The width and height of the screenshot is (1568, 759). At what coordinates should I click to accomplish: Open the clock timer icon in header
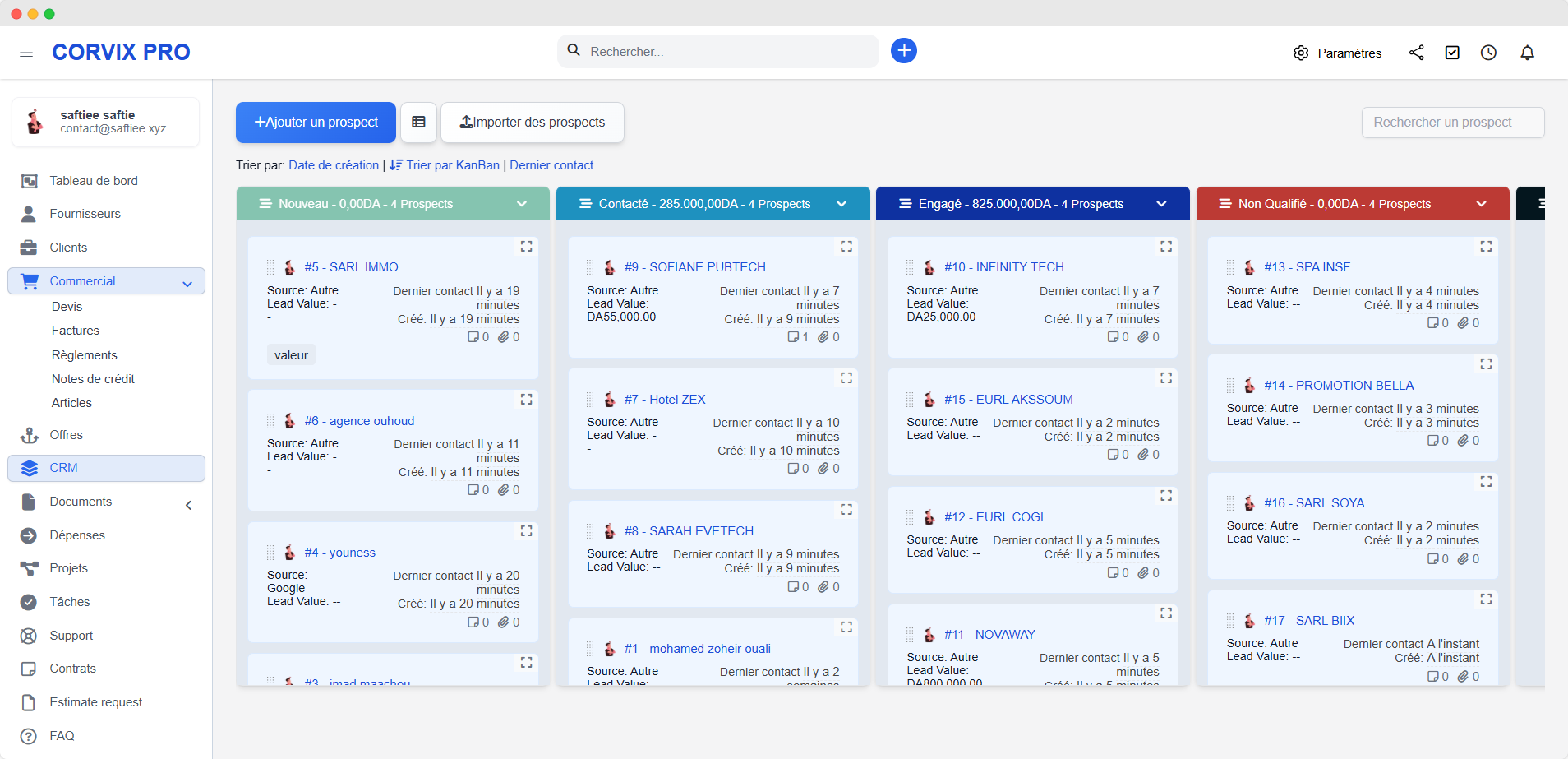point(1488,53)
